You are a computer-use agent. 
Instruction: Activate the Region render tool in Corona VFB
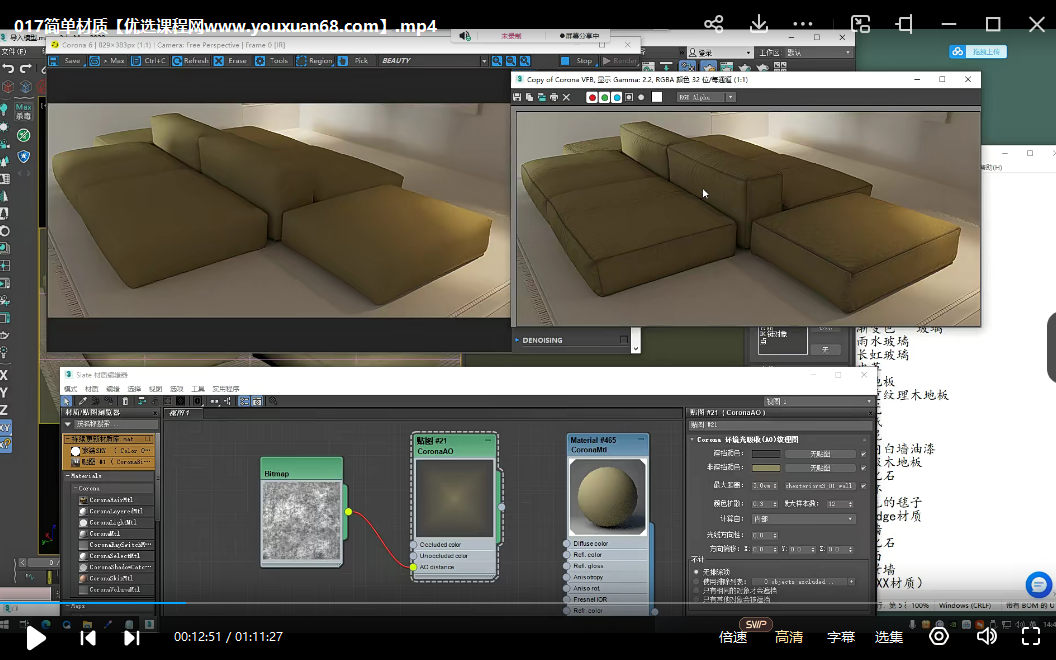(x=315, y=61)
